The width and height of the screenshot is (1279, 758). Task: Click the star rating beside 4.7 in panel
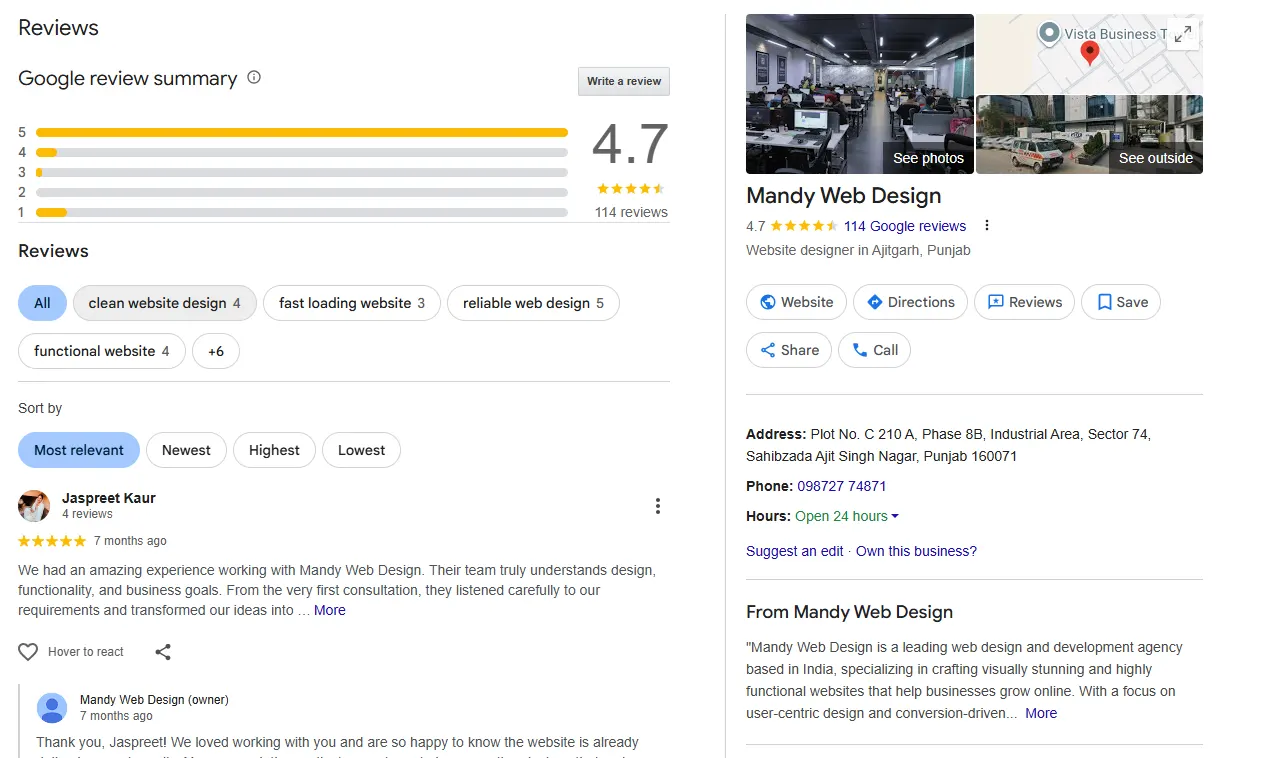(804, 226)
